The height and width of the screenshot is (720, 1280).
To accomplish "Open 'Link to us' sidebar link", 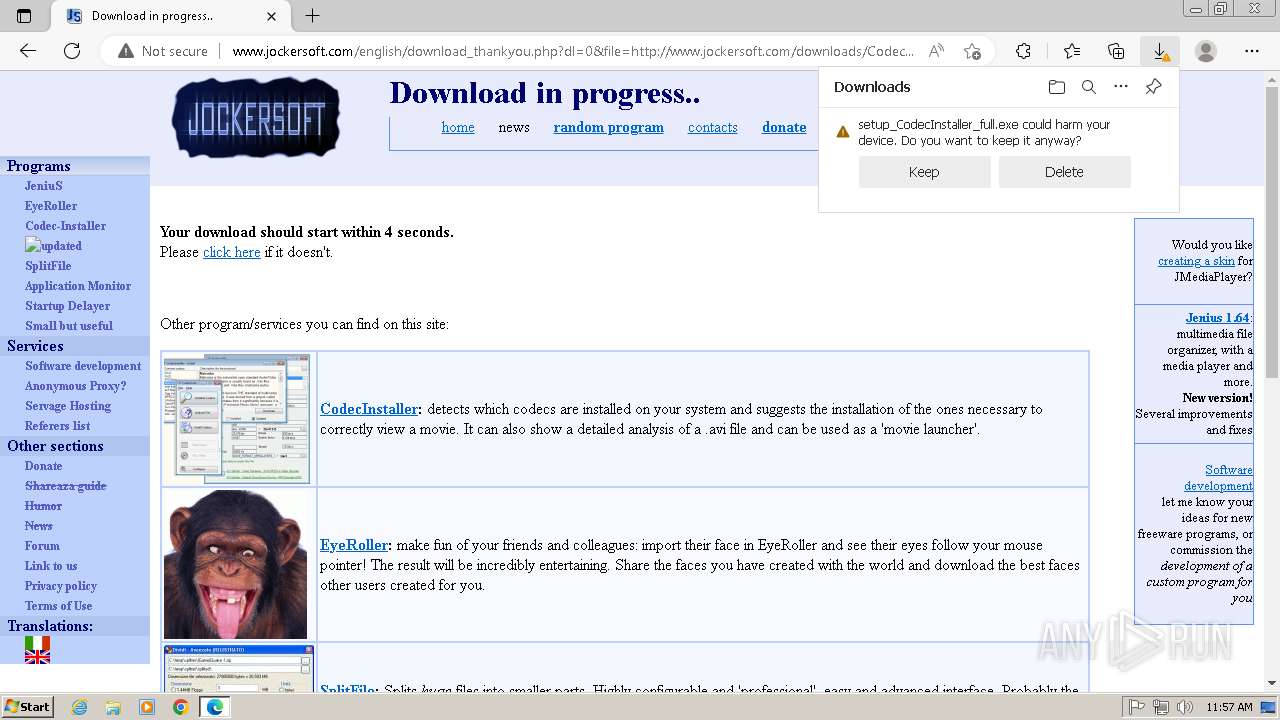I will (x=51, y=566).
